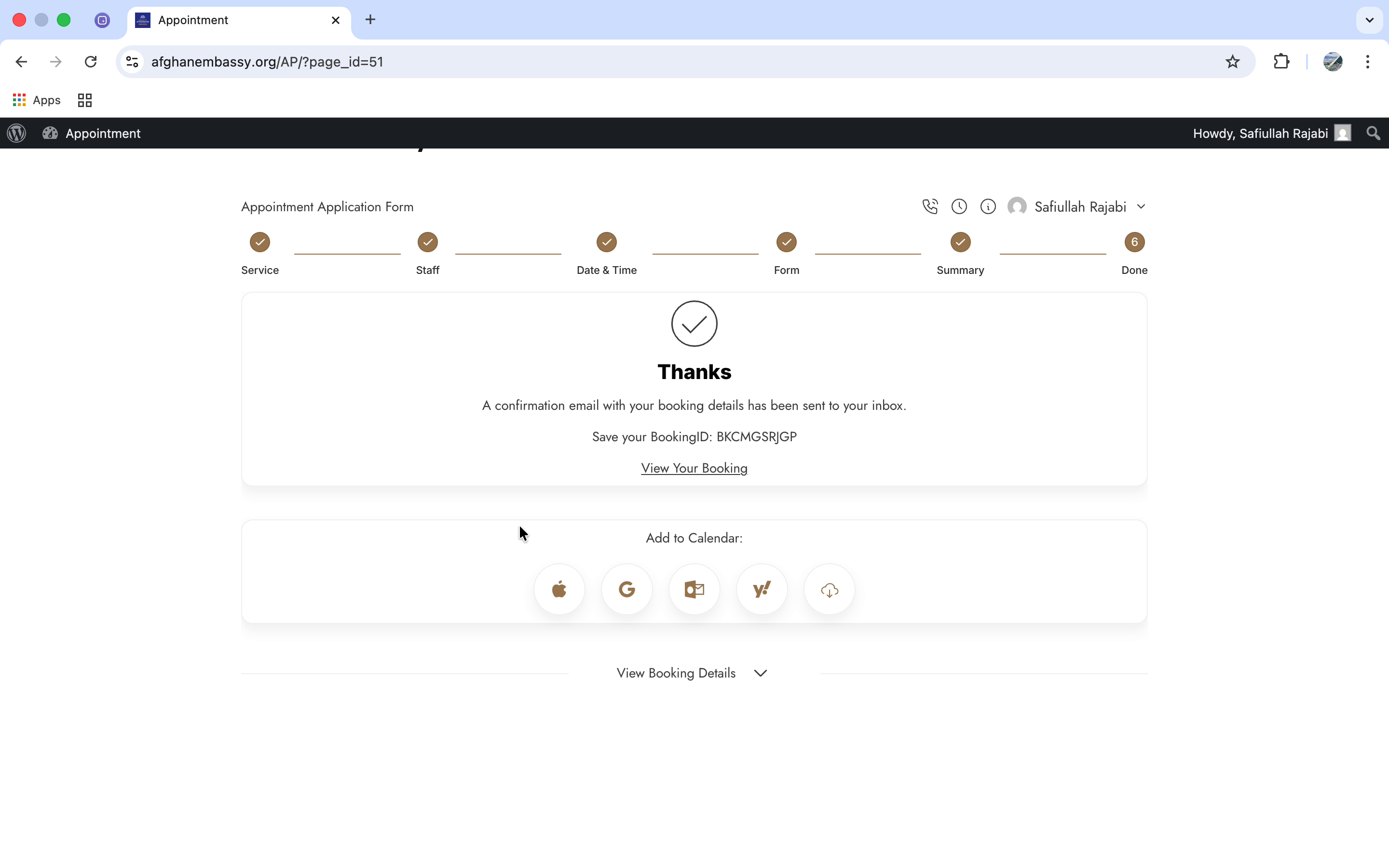Screen dimensions: 1389x868
Task: Select the Staff step checkmark
Action: click(427, 242)
